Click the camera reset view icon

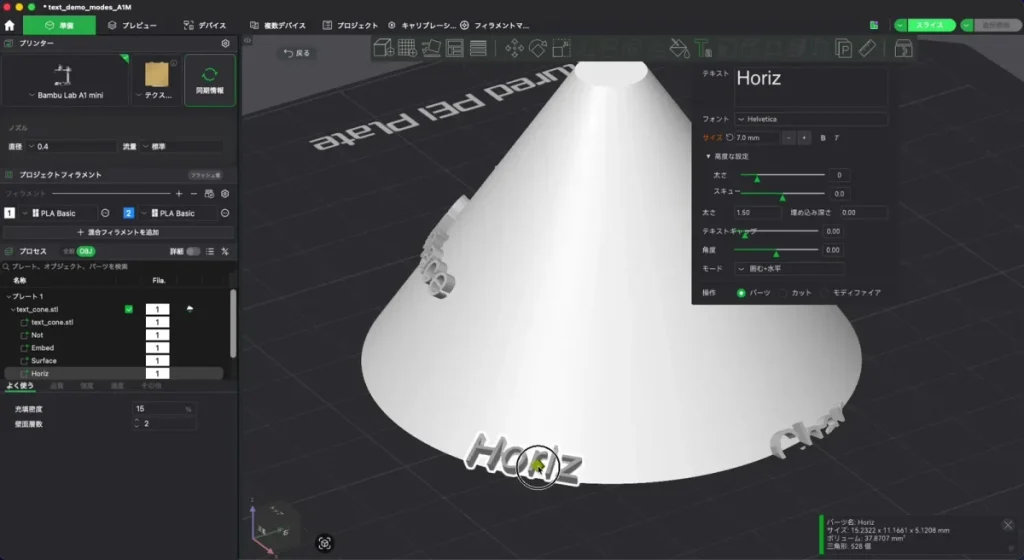click(x=325, y=543)
